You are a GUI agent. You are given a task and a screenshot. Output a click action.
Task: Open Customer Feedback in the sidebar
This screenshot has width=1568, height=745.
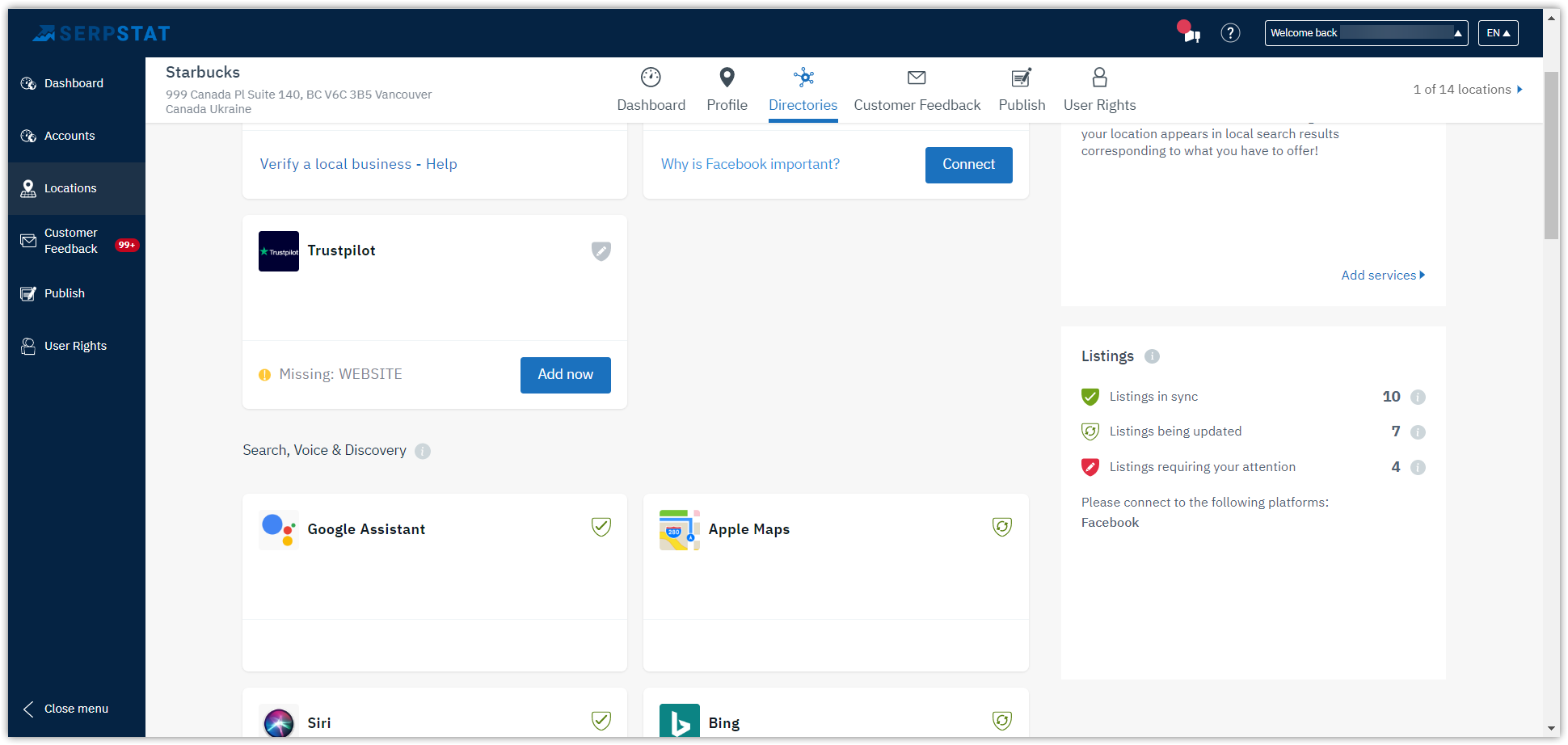coord(77,241)
